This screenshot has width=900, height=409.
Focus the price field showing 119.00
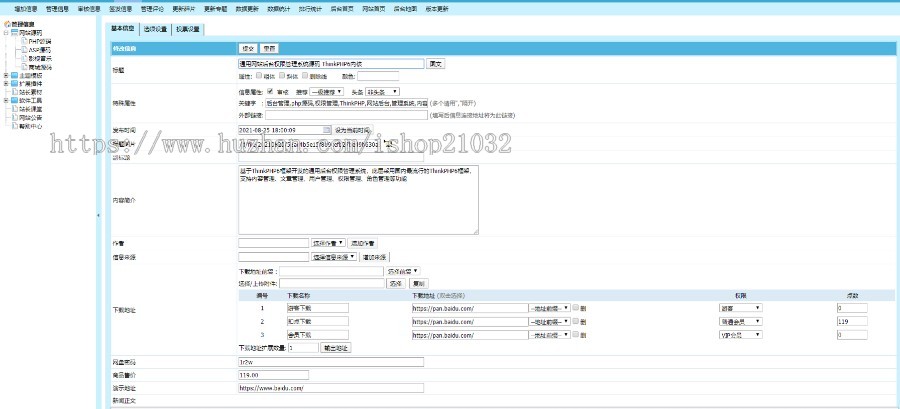pyautogui.click(x=274, y=375)
